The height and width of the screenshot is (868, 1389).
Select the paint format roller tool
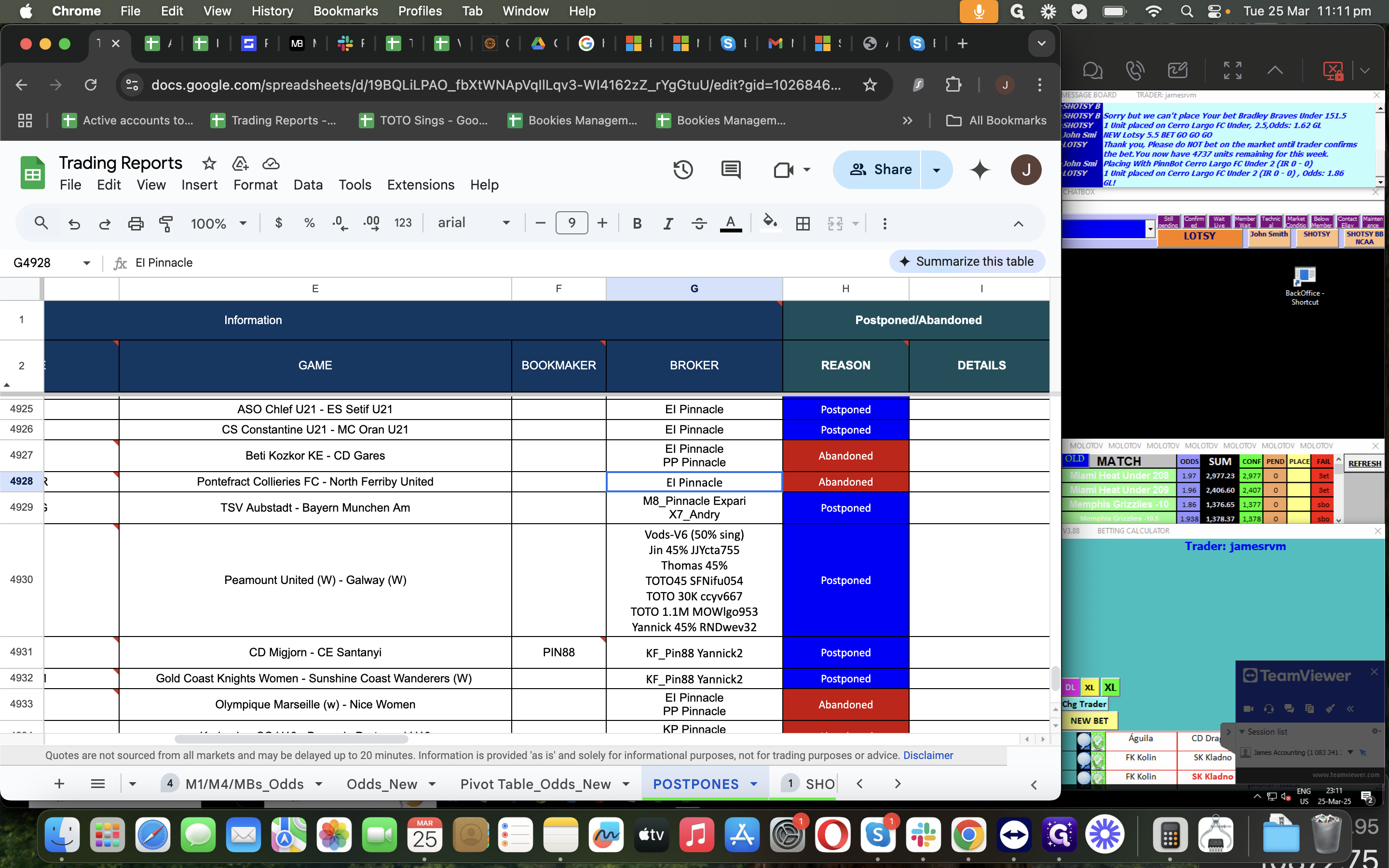pos(166,223)
